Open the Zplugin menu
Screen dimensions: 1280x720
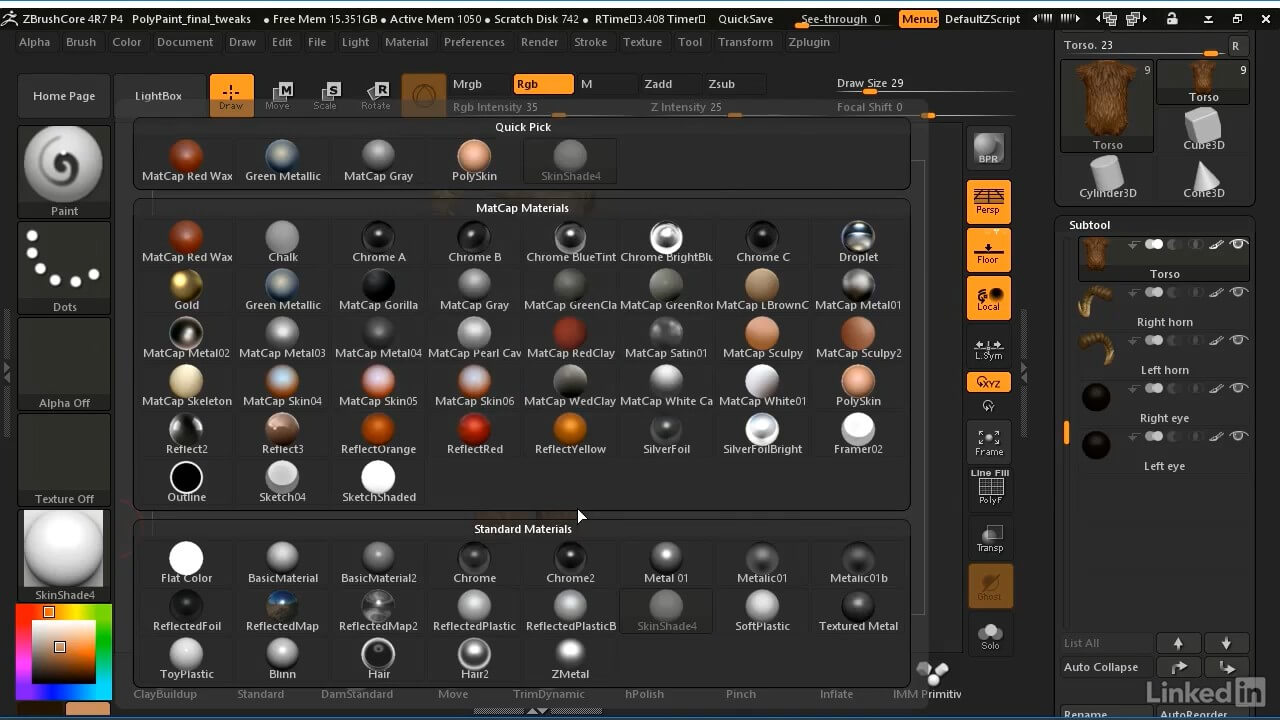809,42
